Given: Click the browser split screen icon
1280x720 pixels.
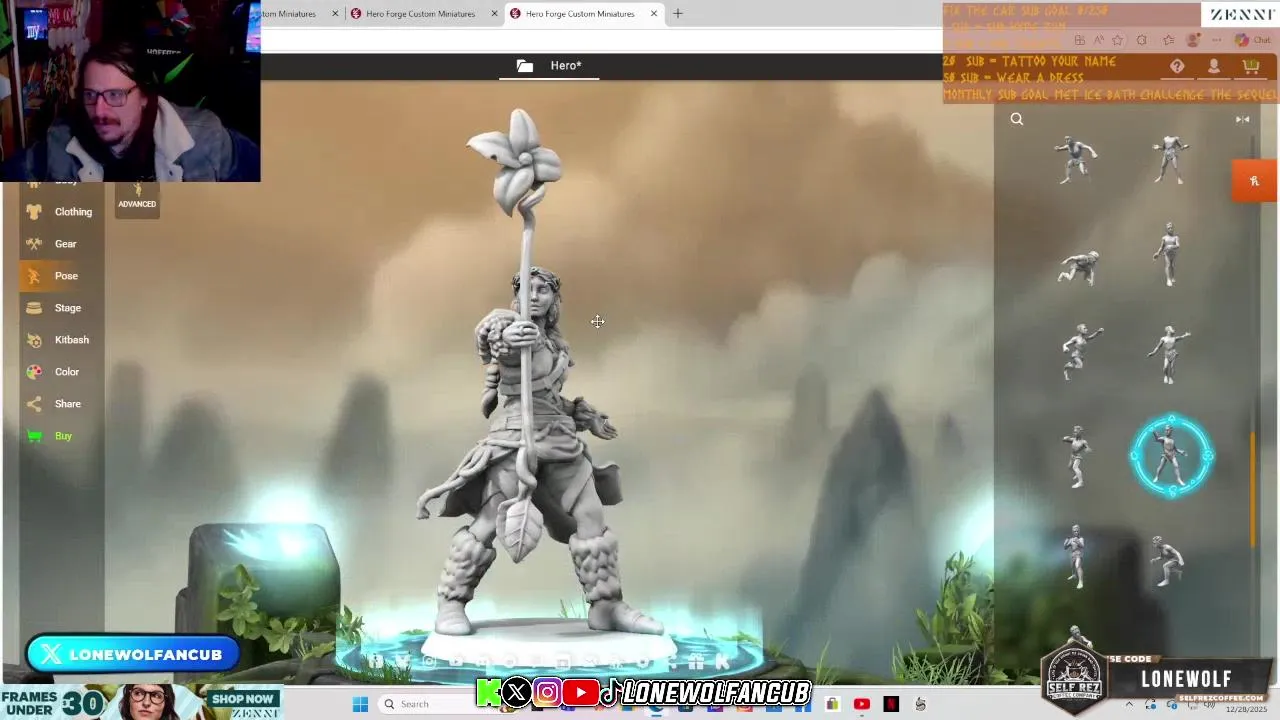Looking at the screenshot, I should 1079,40.
